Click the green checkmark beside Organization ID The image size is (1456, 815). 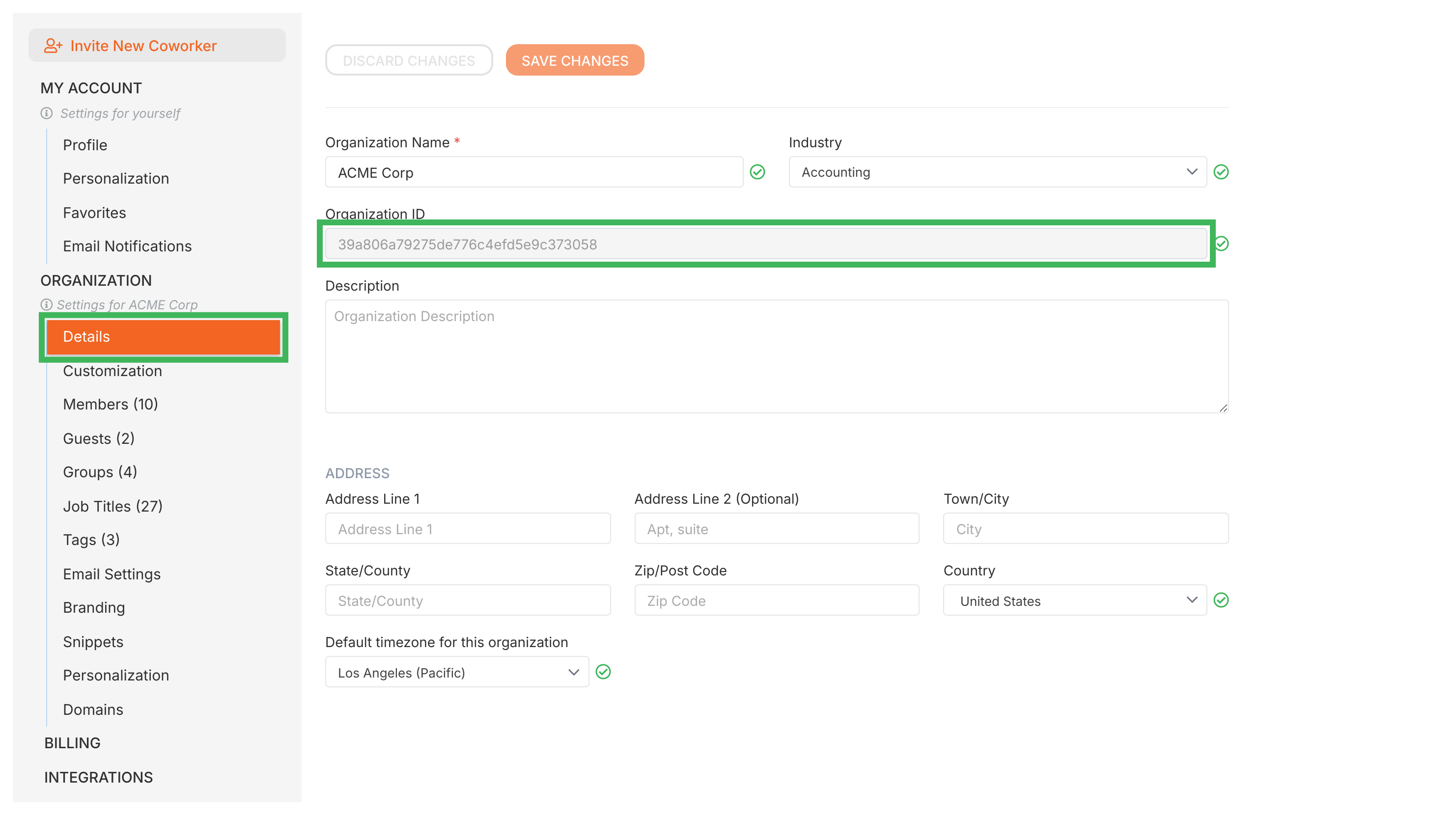tap(1221, 244)
